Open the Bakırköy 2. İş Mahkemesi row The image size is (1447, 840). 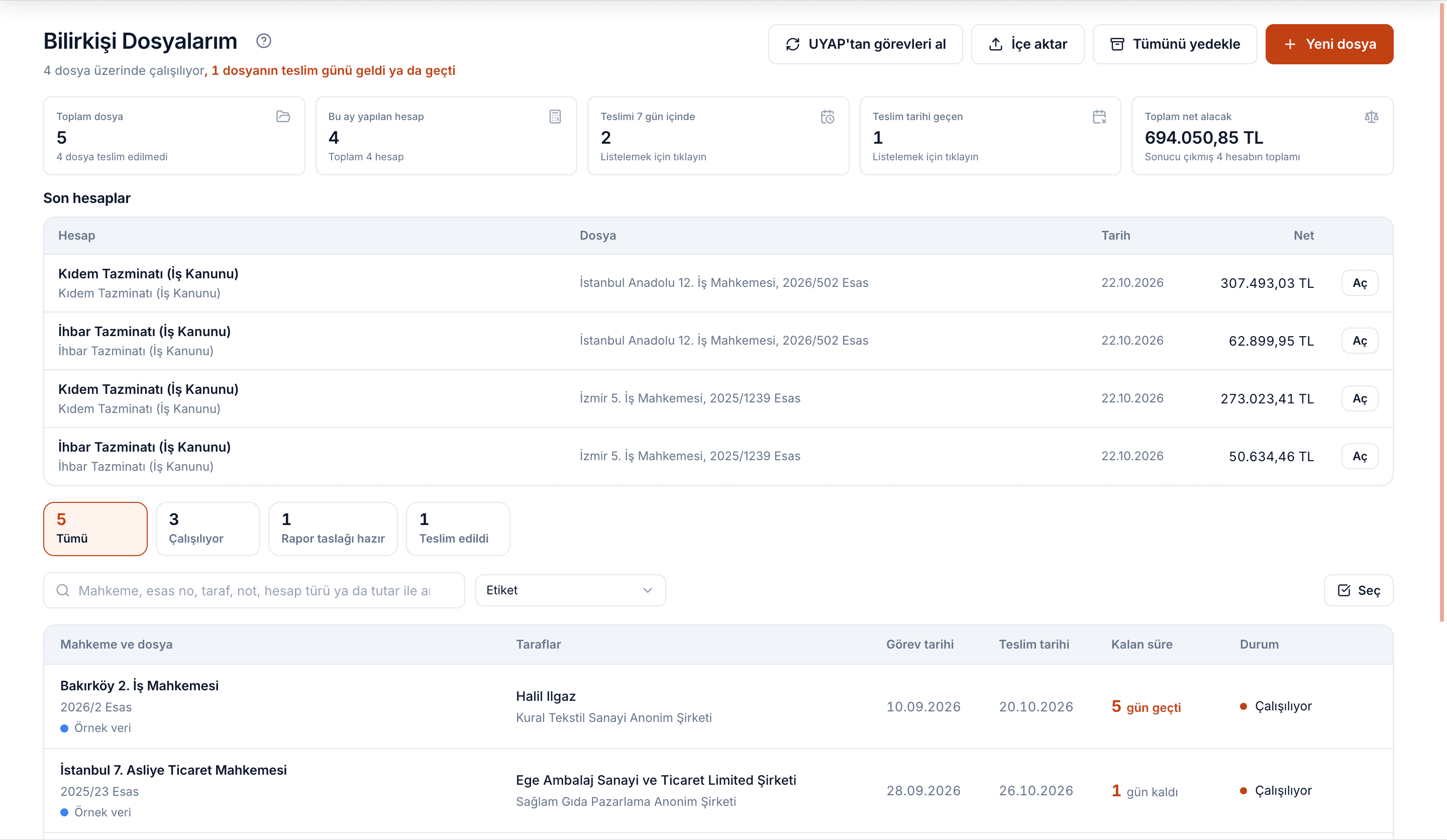tap(718, 707)
